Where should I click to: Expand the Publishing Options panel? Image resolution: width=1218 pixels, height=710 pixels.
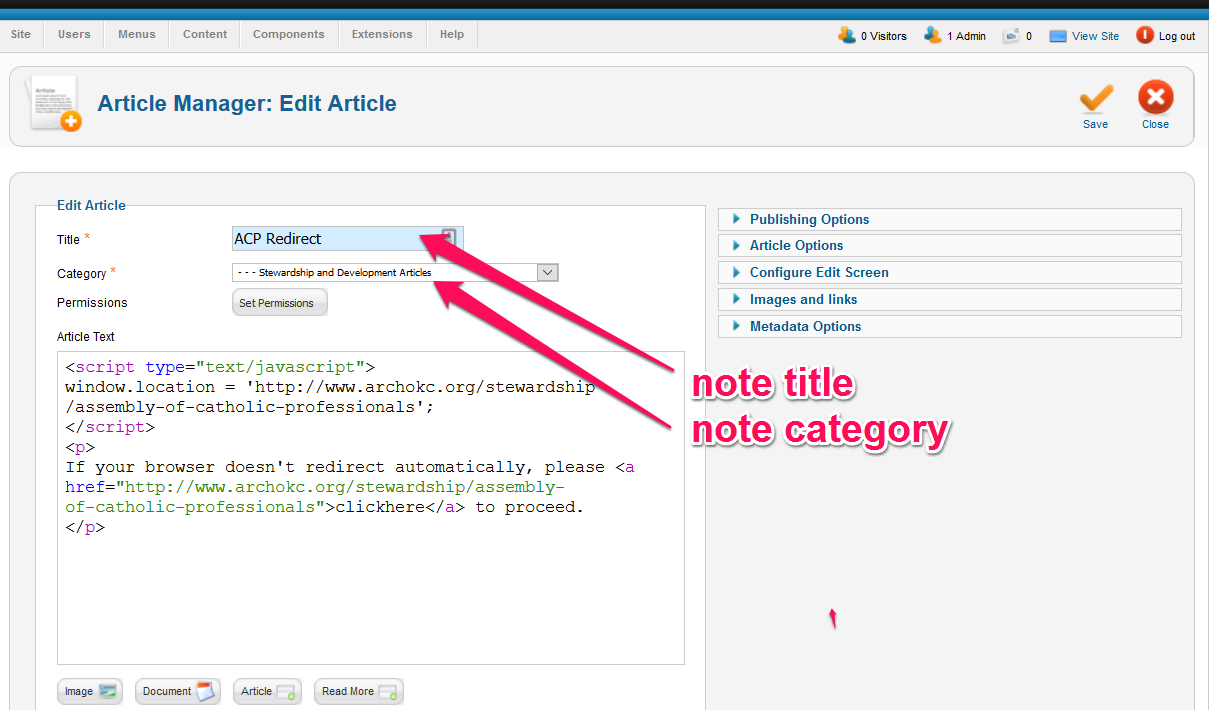pos(949,219)
